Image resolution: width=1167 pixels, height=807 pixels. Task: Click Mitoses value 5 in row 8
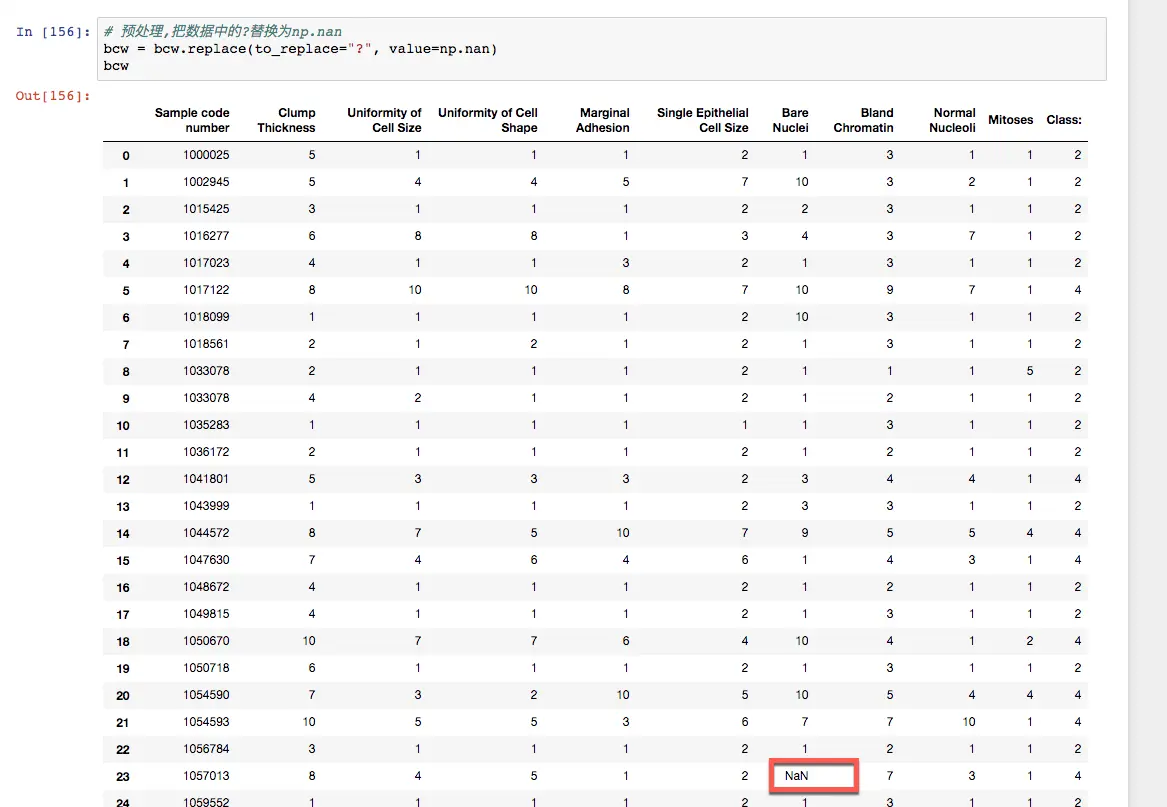coord(1030,371)
